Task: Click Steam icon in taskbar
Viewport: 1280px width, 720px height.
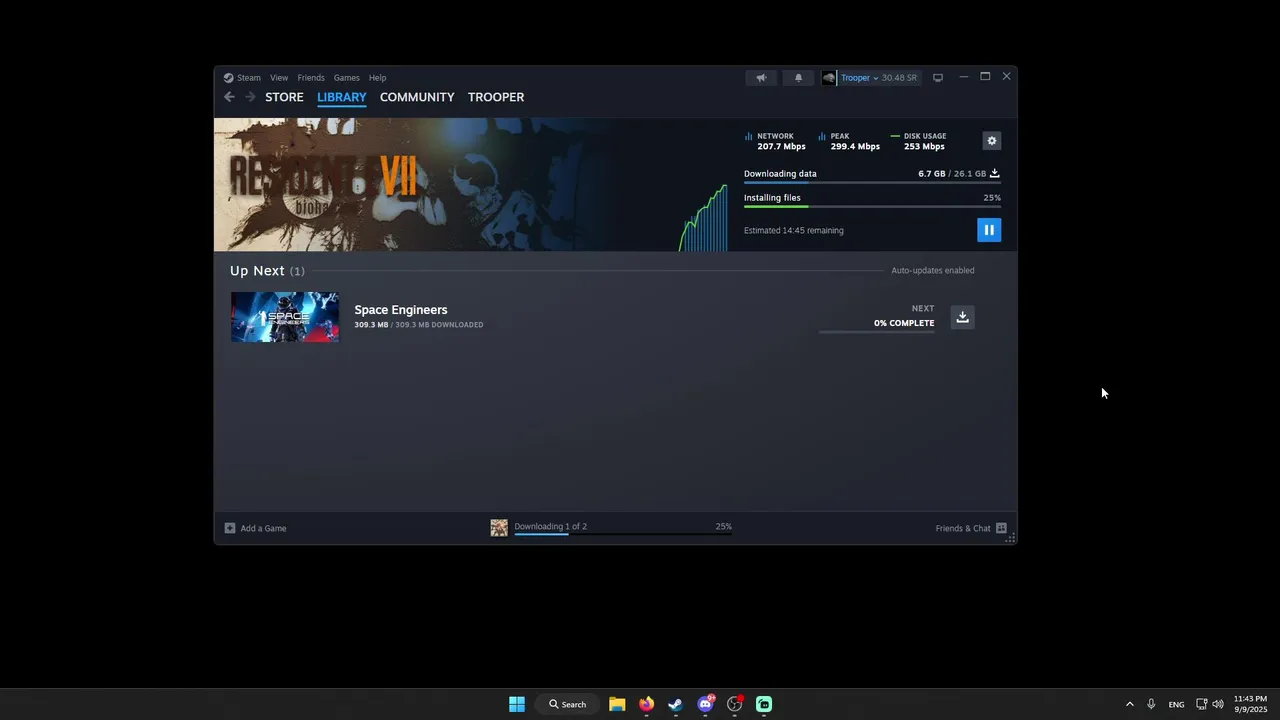Action: [x=675, y=704]
